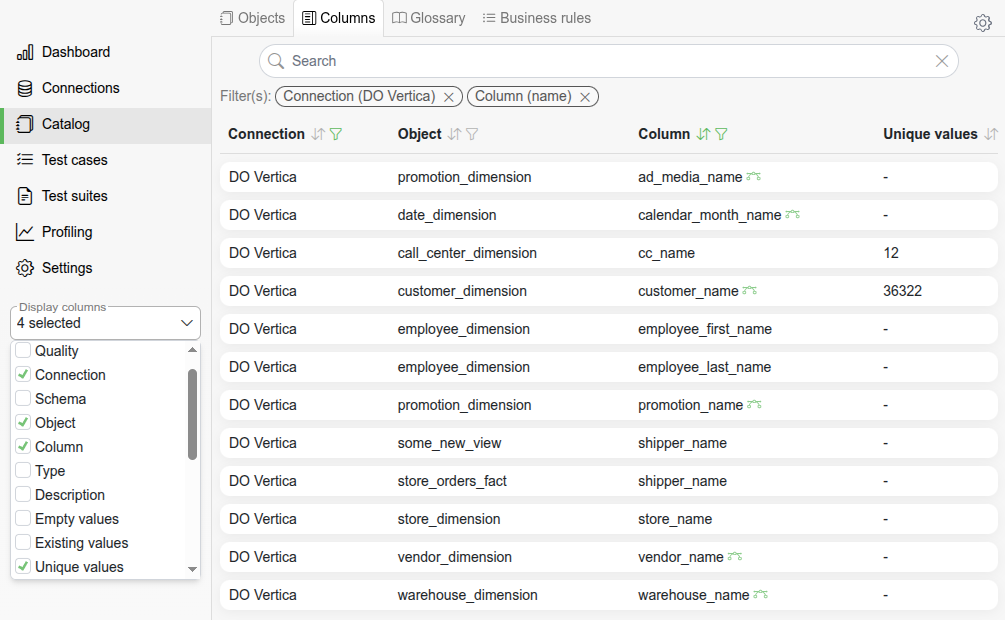Click the Column header filter icon

pyautogui.click(x=721, y=134)
